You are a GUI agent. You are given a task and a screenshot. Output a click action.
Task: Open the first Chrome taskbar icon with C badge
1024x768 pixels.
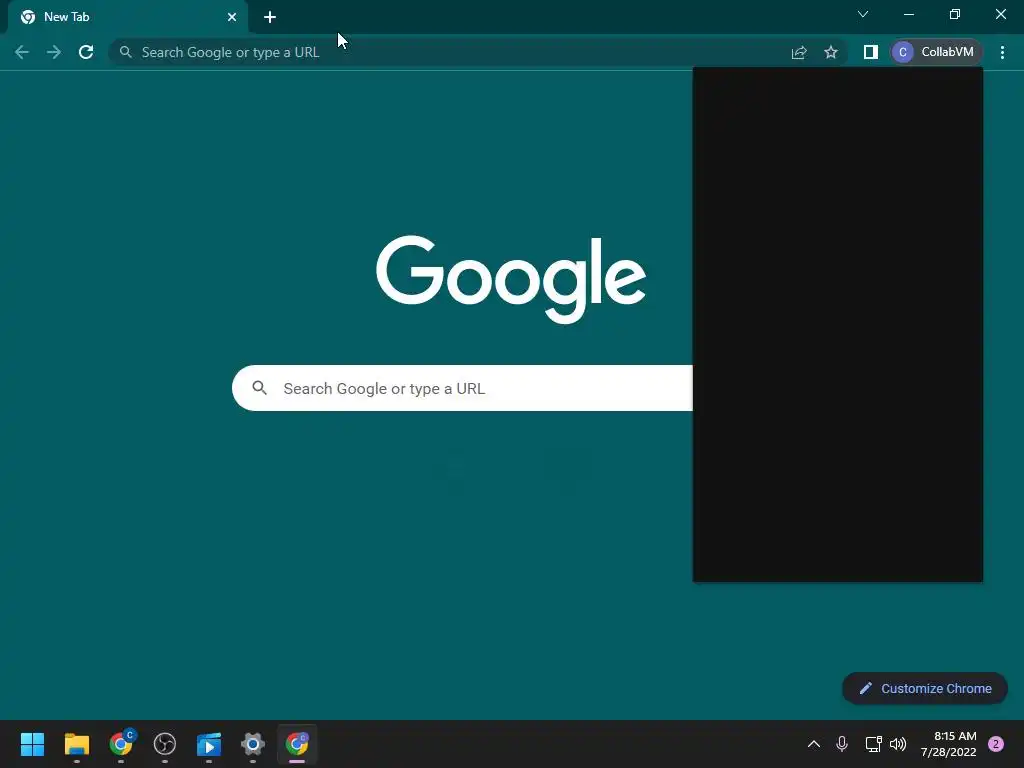coord(121,743)
